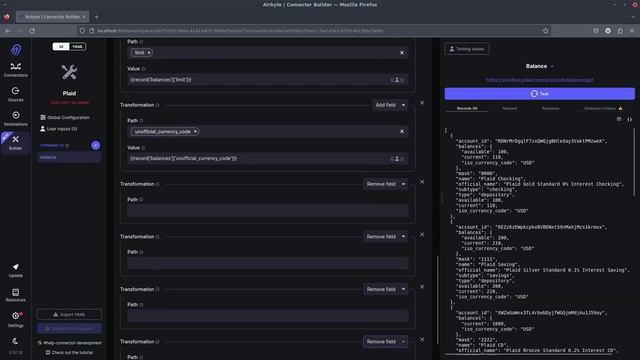Open the Add field transformation type dropdown
The image size is (640, 360).
[x=390, y=105]
